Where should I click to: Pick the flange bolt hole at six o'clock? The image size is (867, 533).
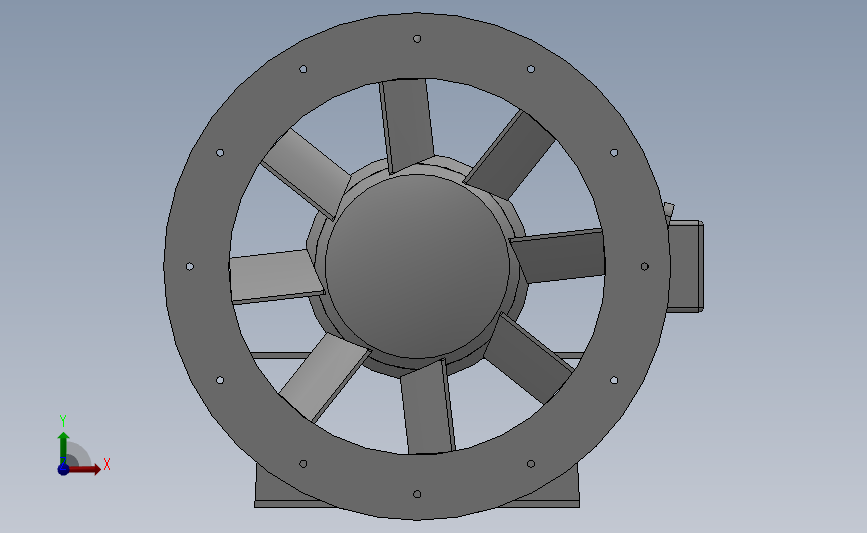click(x=417, y=494)
